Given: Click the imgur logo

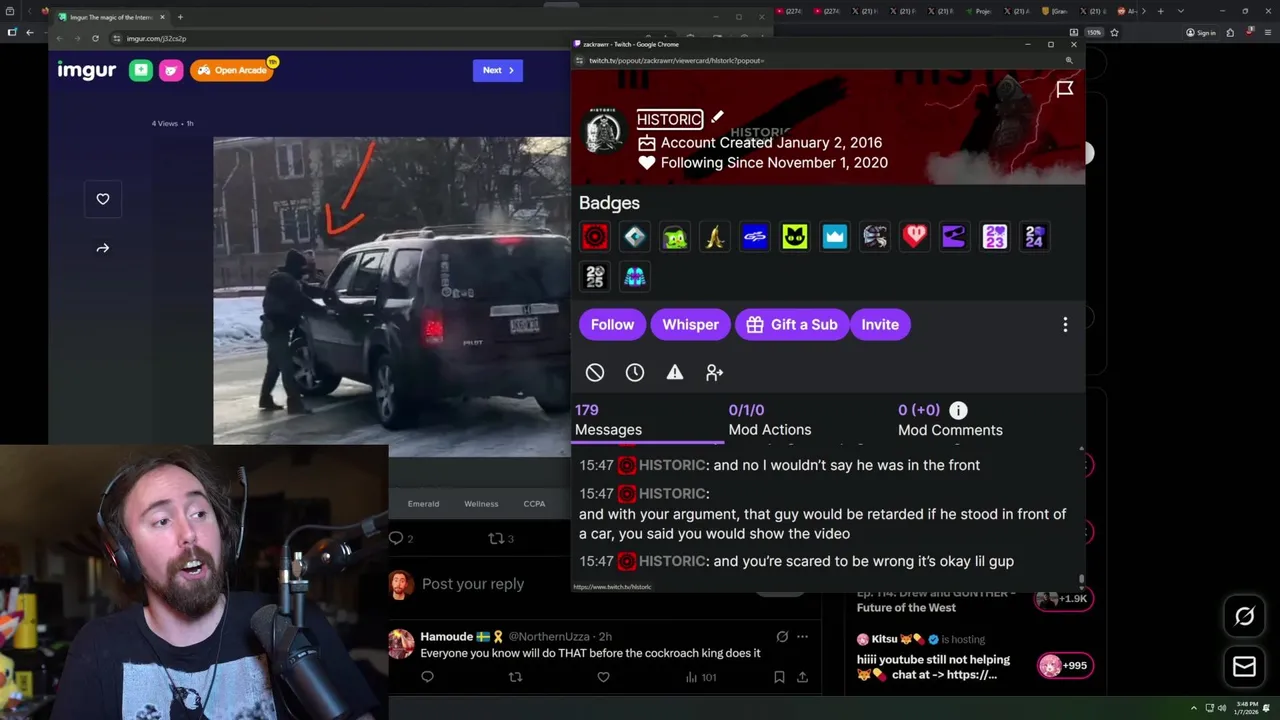Looking at the screenshot, I should [87, 70].
